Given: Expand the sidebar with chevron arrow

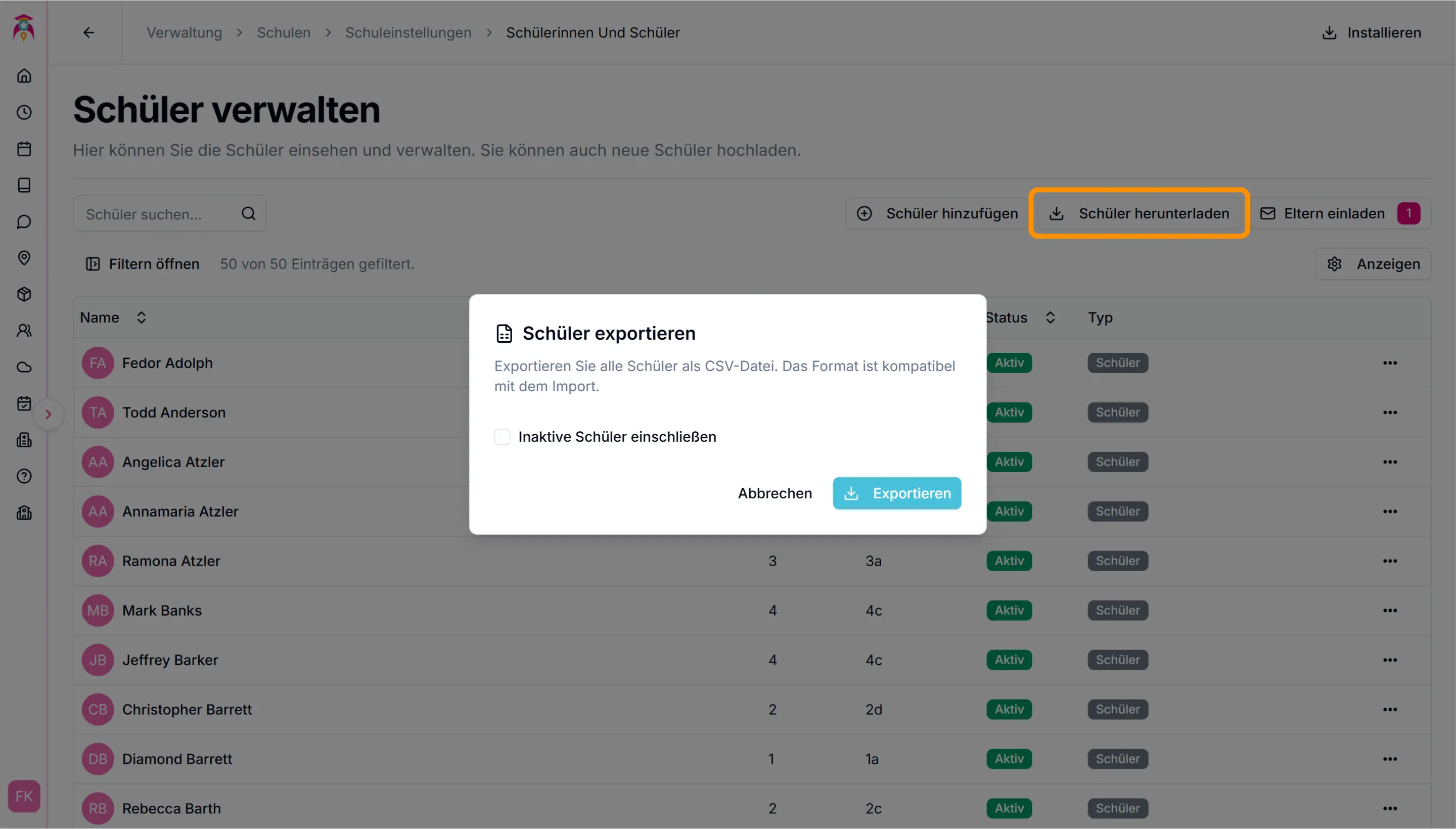Looking at the screenshot, I should 49,414.
